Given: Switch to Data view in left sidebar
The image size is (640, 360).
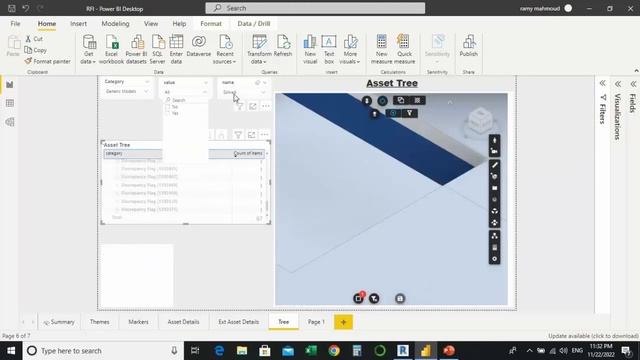Looking at the screenshot, I should pyautogui.click(x=9, y=103).
